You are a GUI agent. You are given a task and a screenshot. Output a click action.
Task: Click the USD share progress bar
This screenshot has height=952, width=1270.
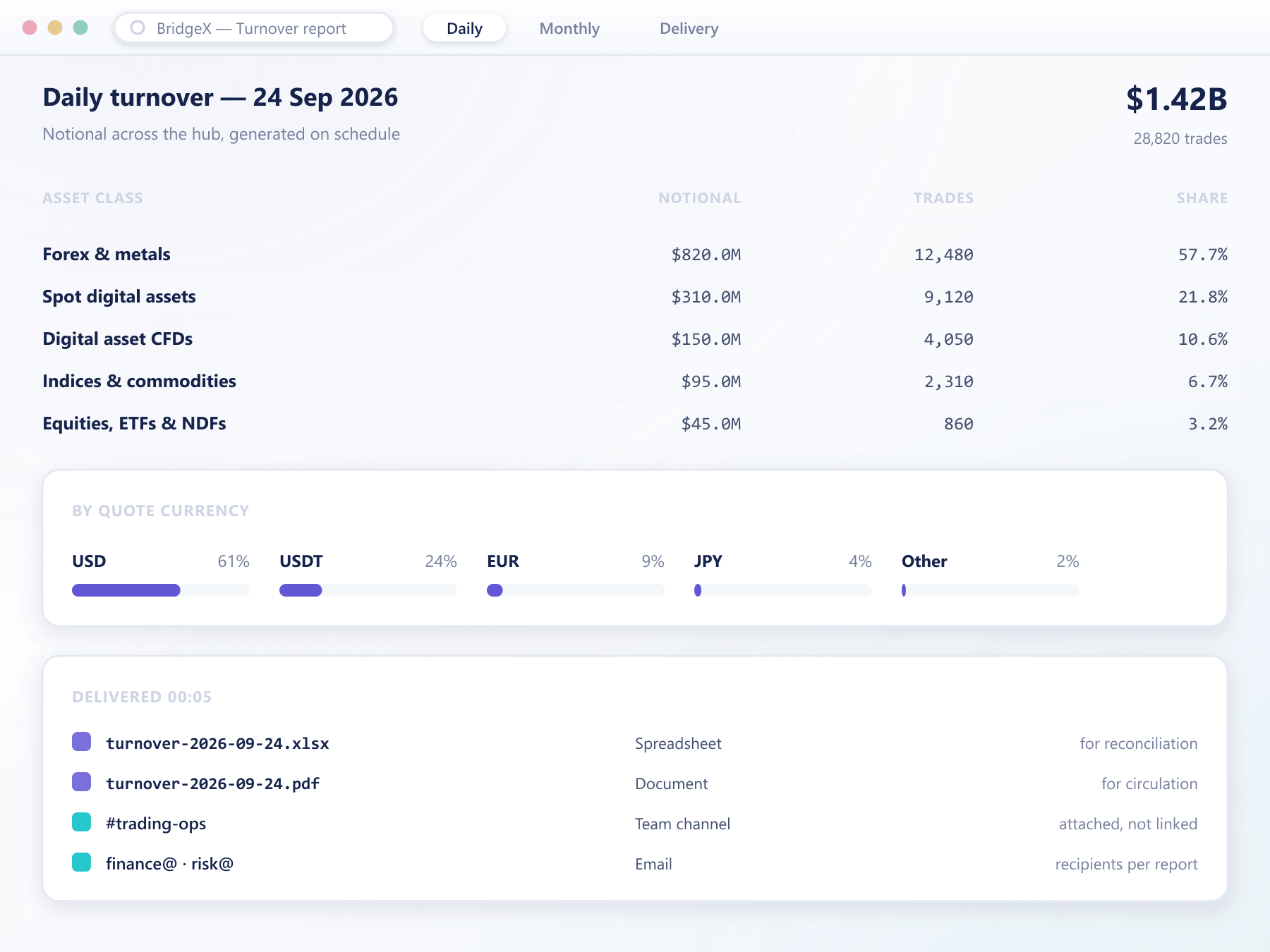click(161, 590)
